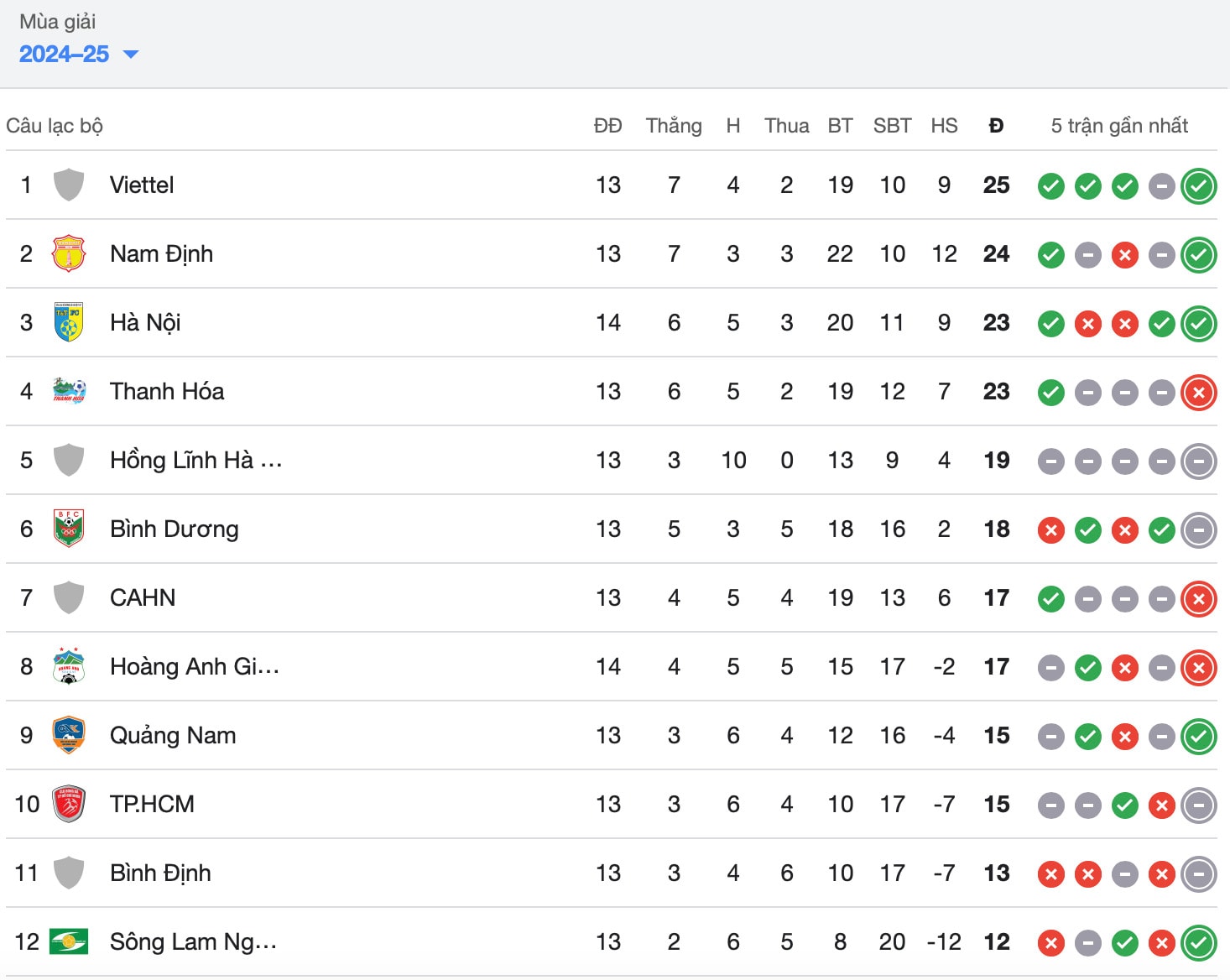Select Bình Định team name
The image size is (1230, 980).
tap(160, 873)
